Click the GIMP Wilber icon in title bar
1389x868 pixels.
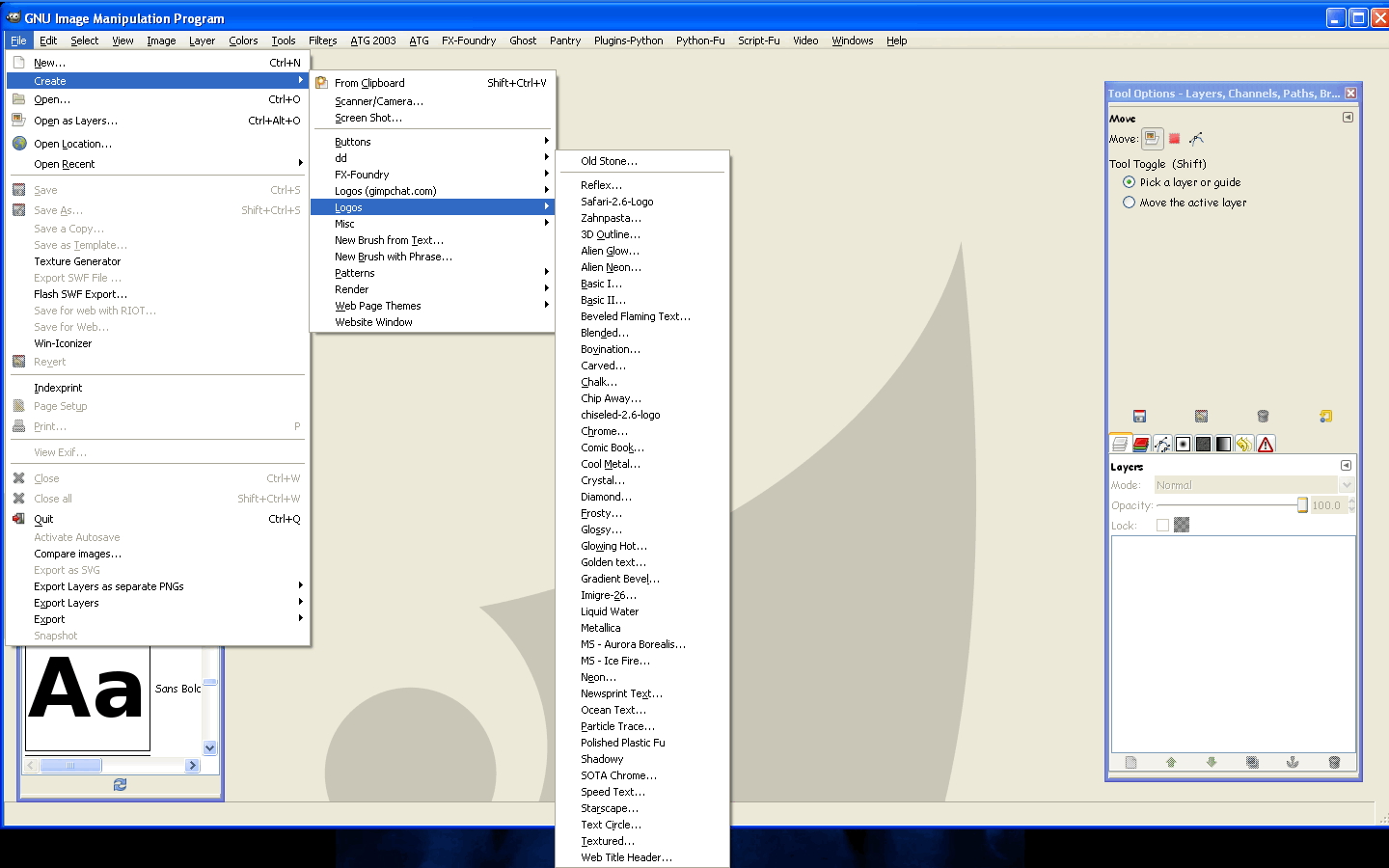click(14, 17)
